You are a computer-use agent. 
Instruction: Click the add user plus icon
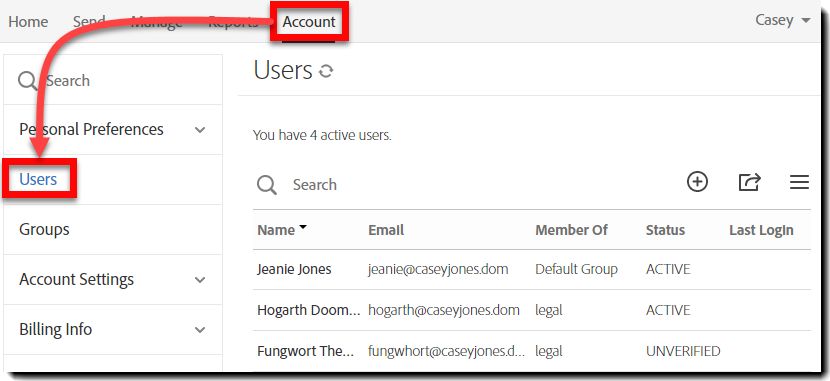pyautogui.click(x=697, y=182)
